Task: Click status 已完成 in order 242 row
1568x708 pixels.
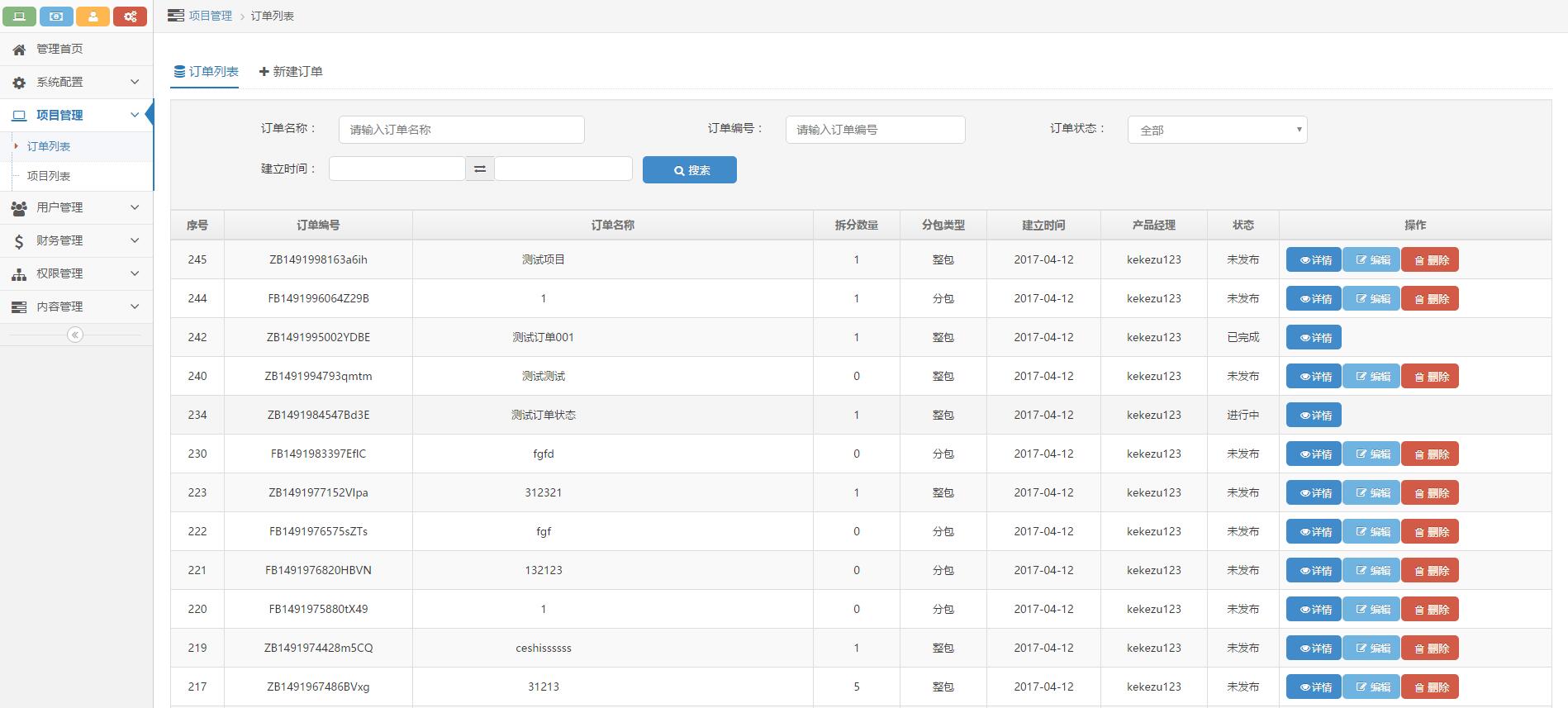Action: tap(1243, 337)
